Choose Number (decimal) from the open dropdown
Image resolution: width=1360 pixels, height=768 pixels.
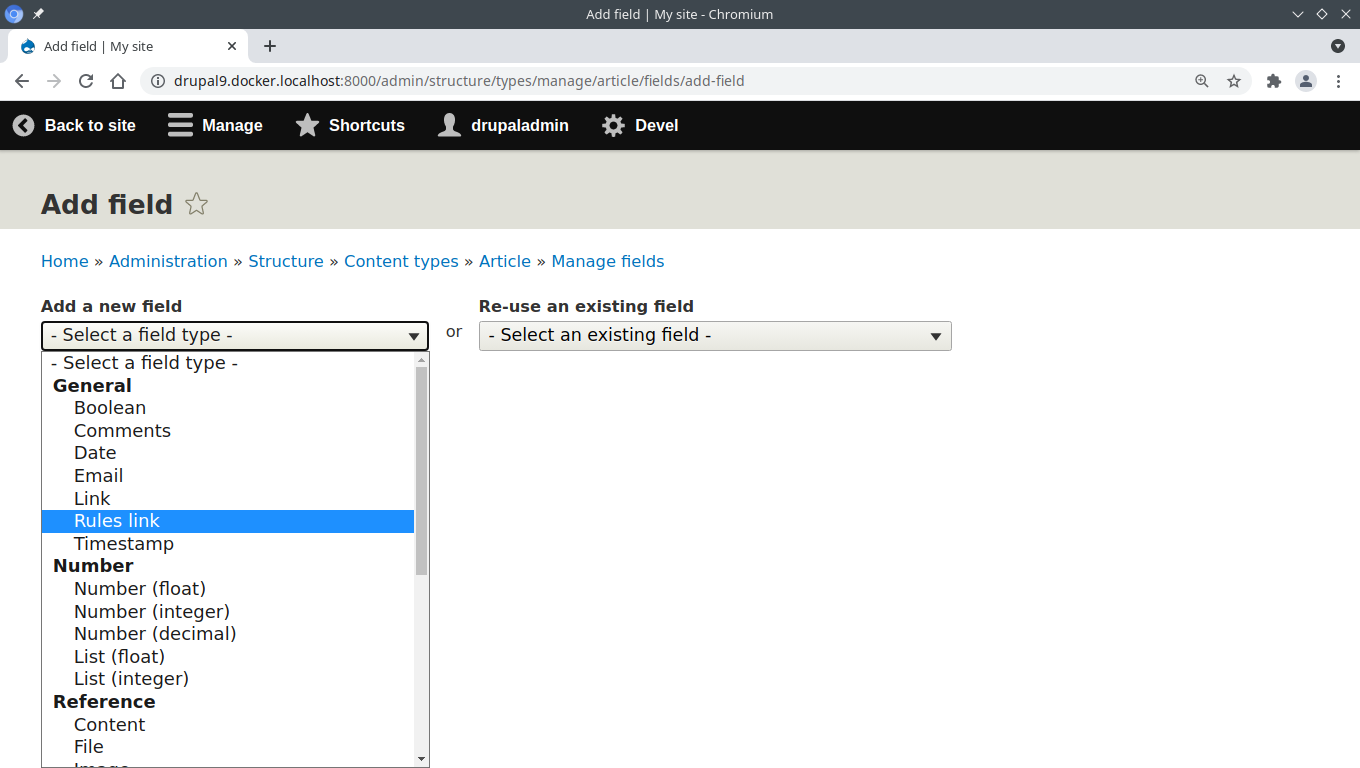click(155, 633)
